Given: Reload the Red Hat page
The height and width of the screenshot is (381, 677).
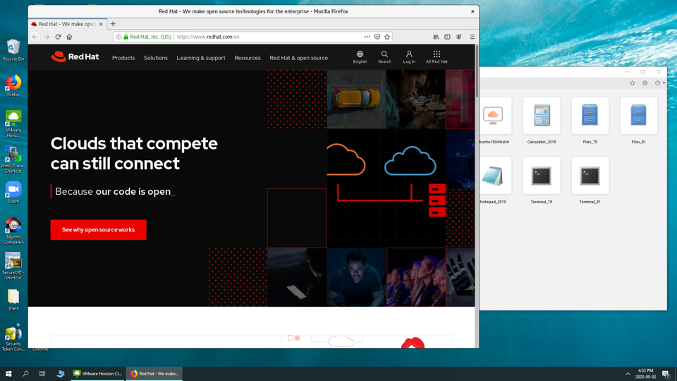Looking at the screenshot, I should coord(58,37).
